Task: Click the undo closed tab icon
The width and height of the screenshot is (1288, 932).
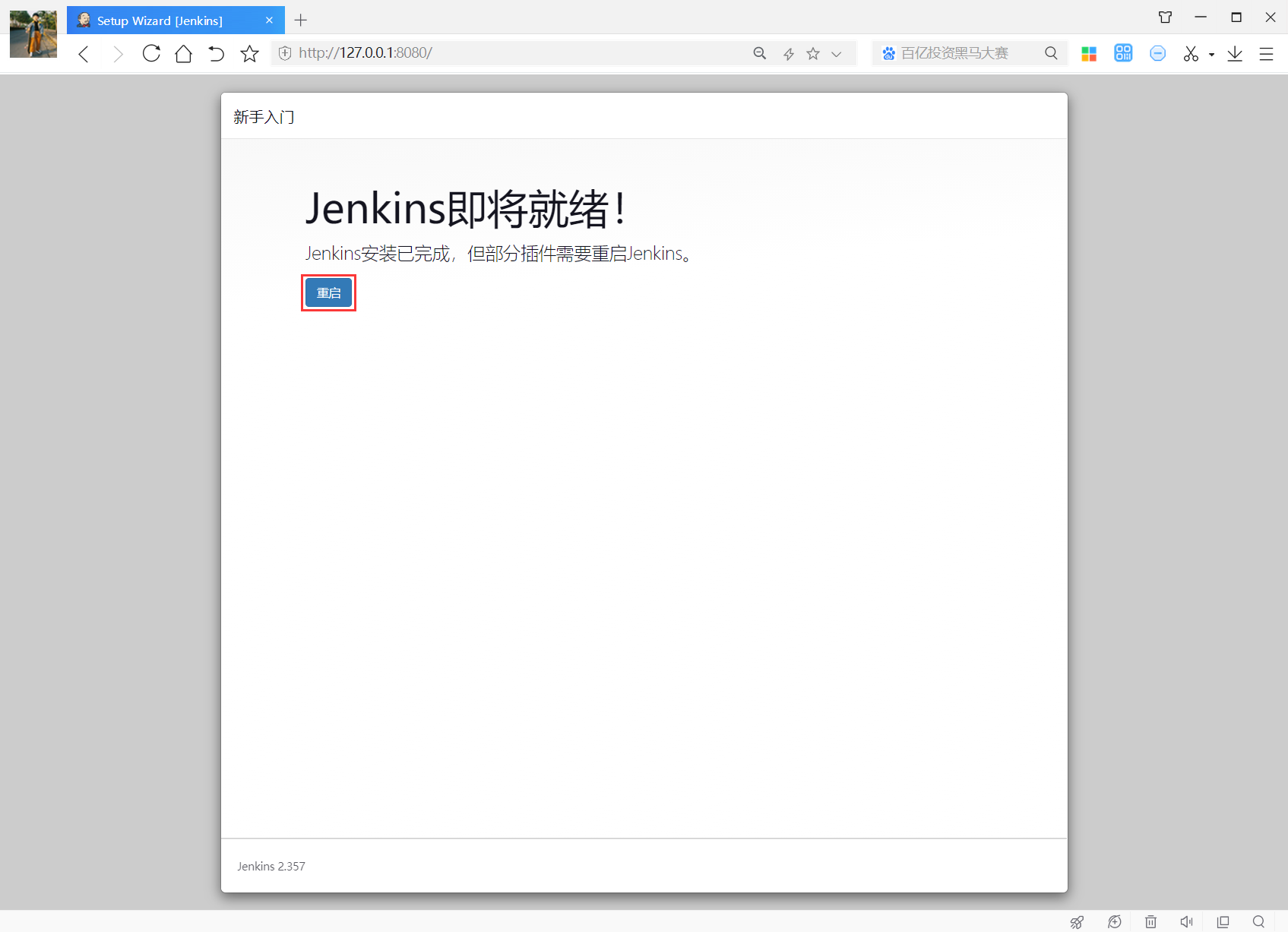Action: [x=217, y=53]
